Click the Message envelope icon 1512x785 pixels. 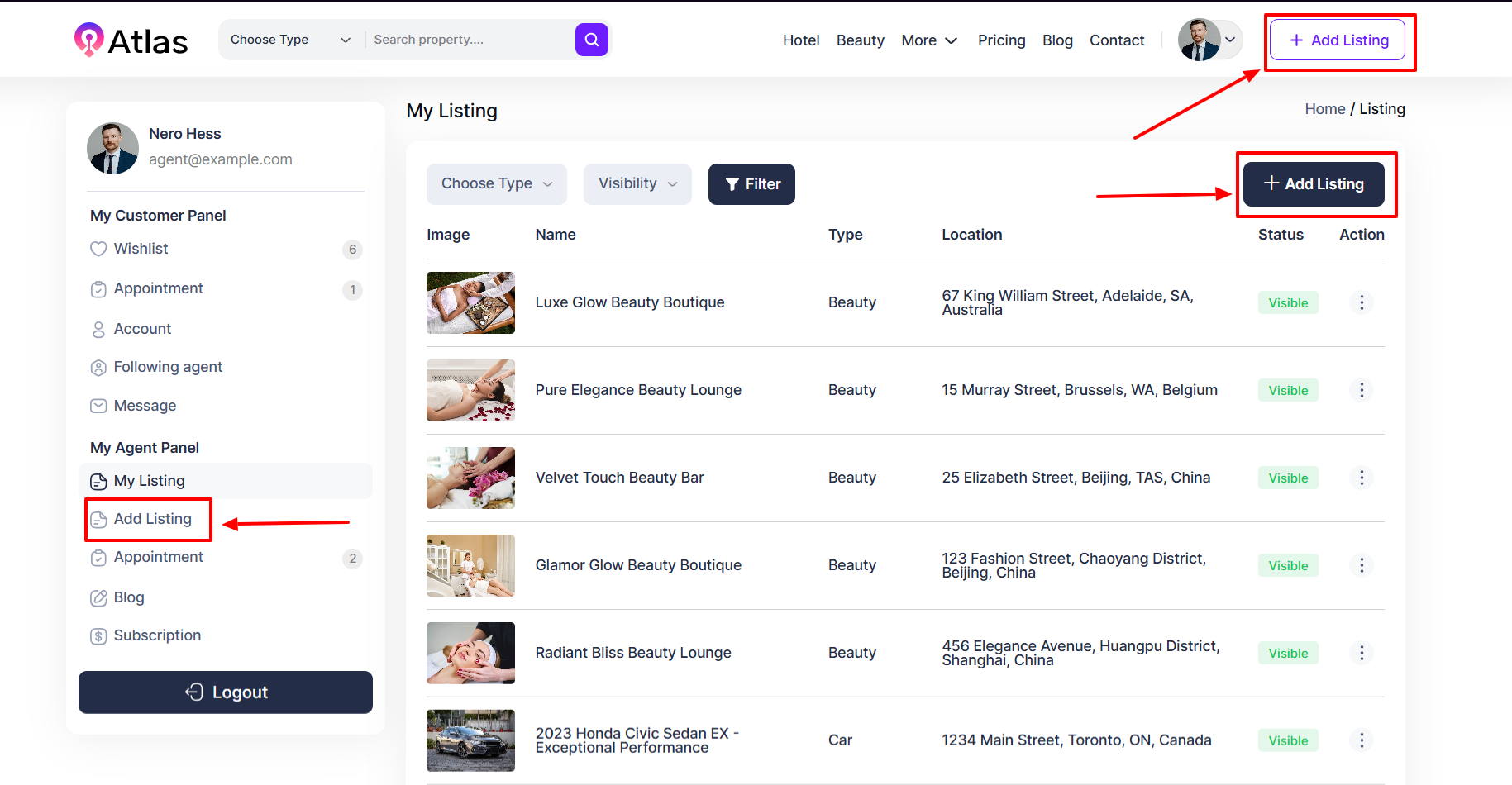[x=98, y=406]
